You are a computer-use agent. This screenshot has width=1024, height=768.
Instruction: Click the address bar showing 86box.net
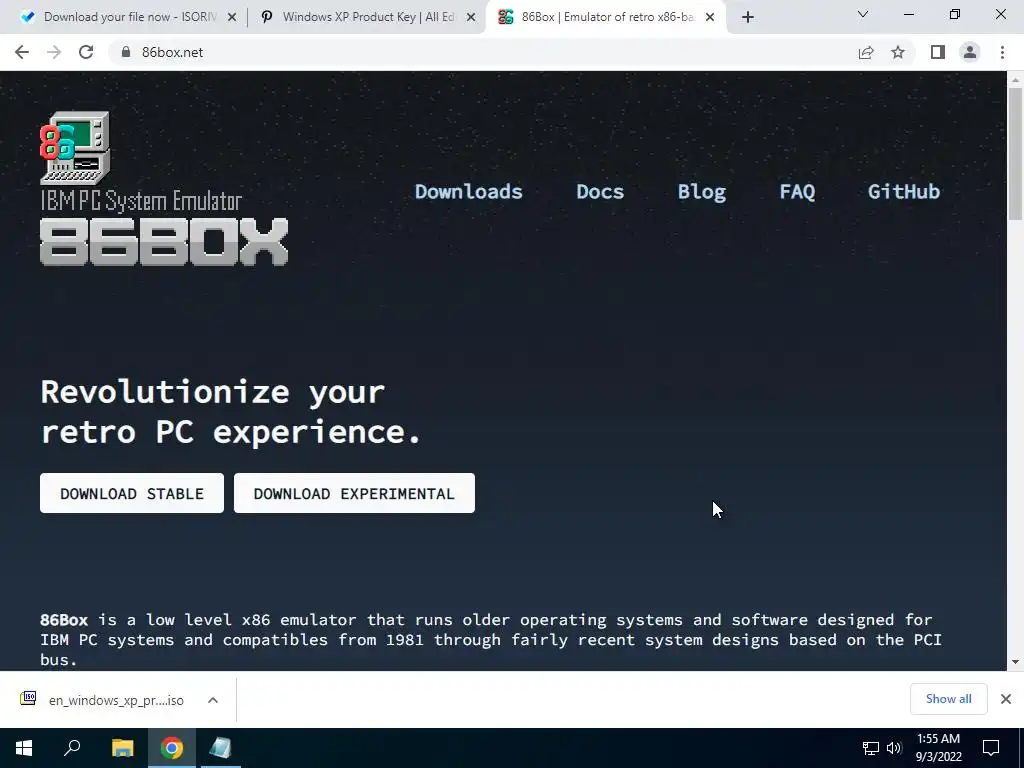[x=483, y=52]
